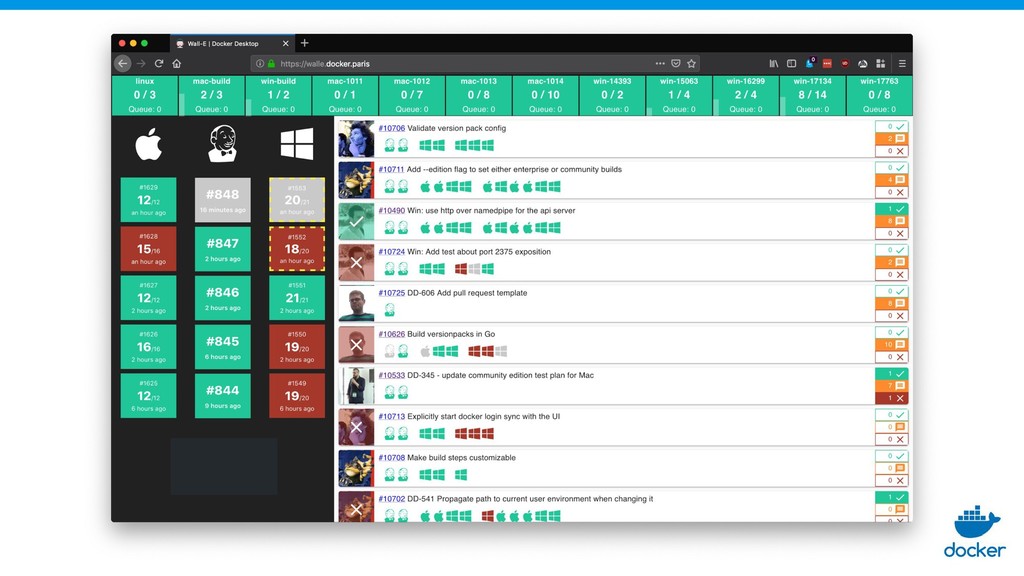Open the win-build 1 / 2 agent tile
1024x576 pixels.
[x=279, y=95]
